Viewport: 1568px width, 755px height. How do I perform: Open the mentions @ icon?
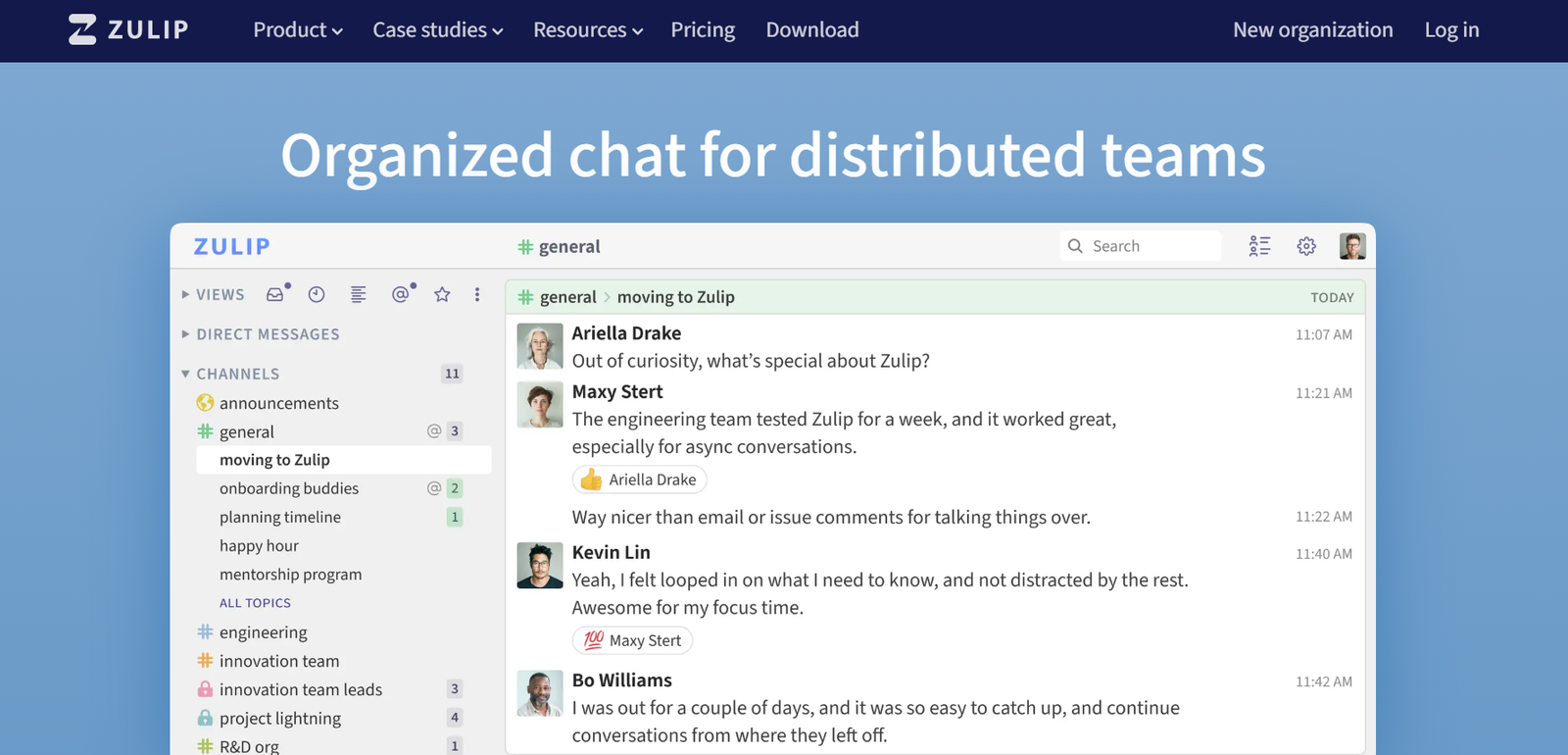click(400, 294)
